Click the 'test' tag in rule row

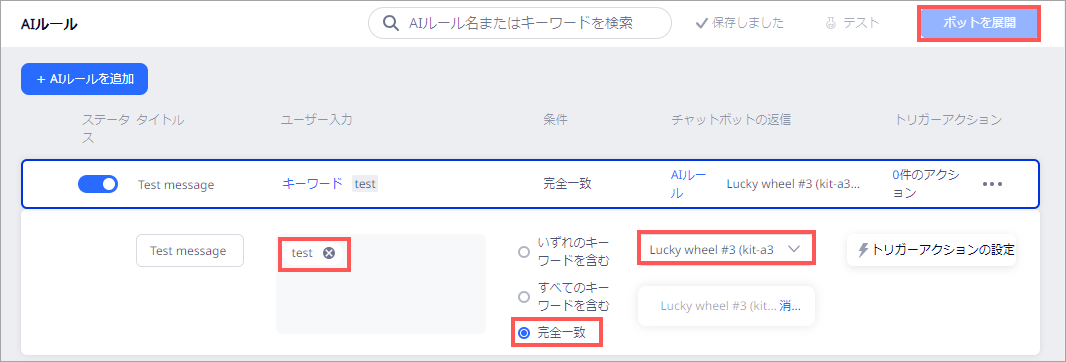pyautogui.click(x=365, y=184)
